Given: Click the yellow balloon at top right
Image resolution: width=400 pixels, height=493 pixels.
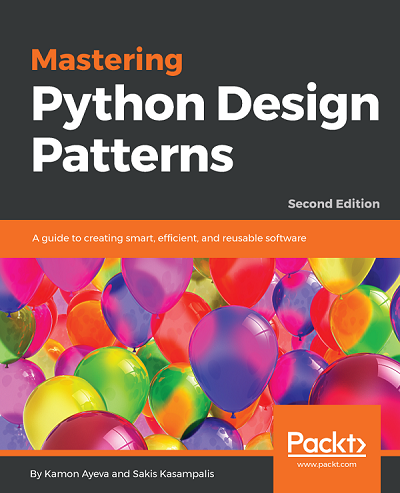Looking at the screenshot, I should (x=342, y=274).
